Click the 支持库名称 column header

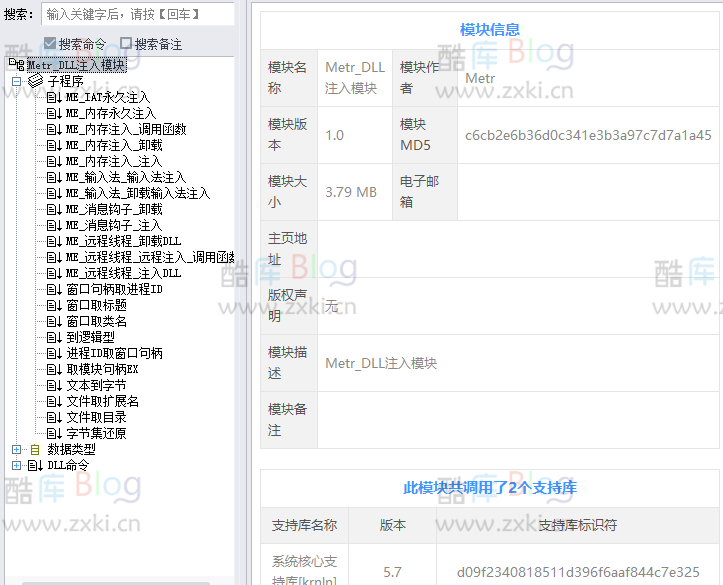pyautogui.click(x=304, y=525)
